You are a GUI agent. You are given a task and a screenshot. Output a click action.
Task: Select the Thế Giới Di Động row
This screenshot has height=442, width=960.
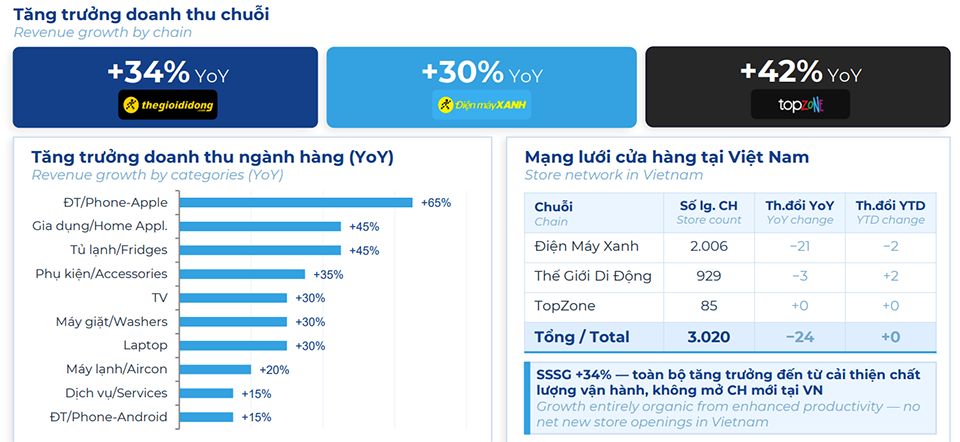[730, 276]
